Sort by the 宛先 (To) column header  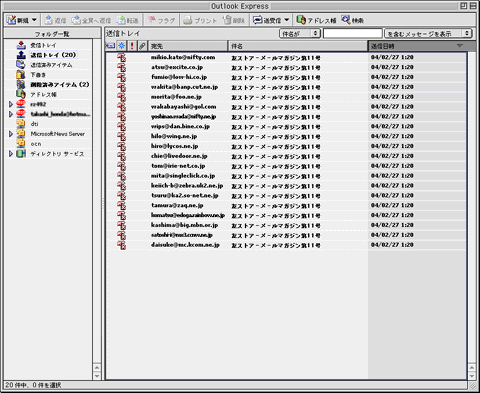(x=188, y=46)
